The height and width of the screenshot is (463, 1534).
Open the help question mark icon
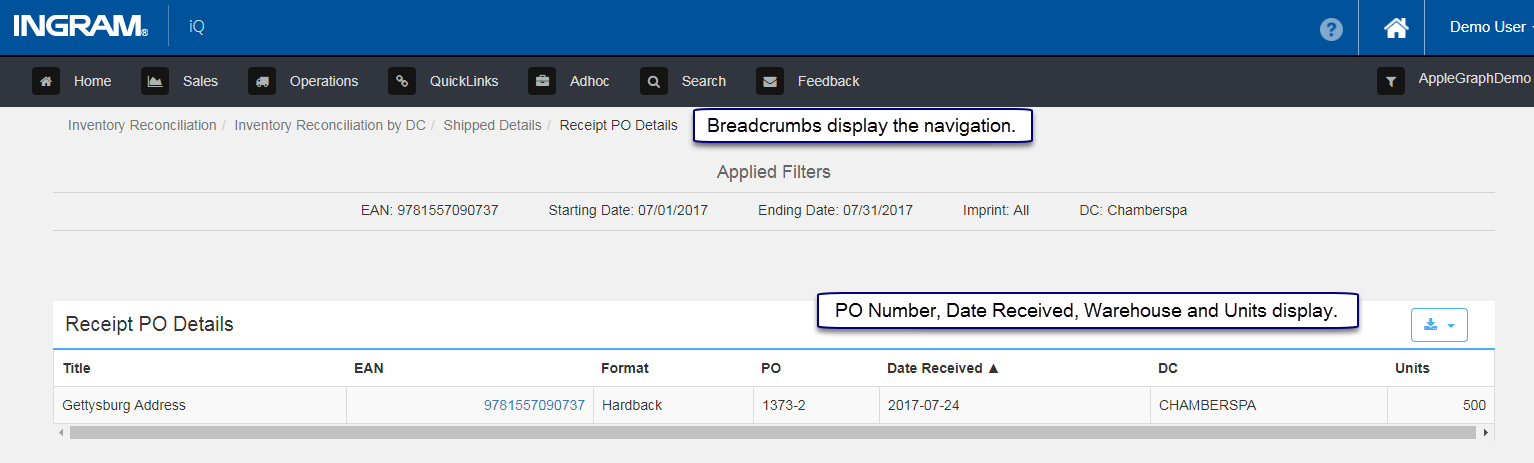[1331, 29]
